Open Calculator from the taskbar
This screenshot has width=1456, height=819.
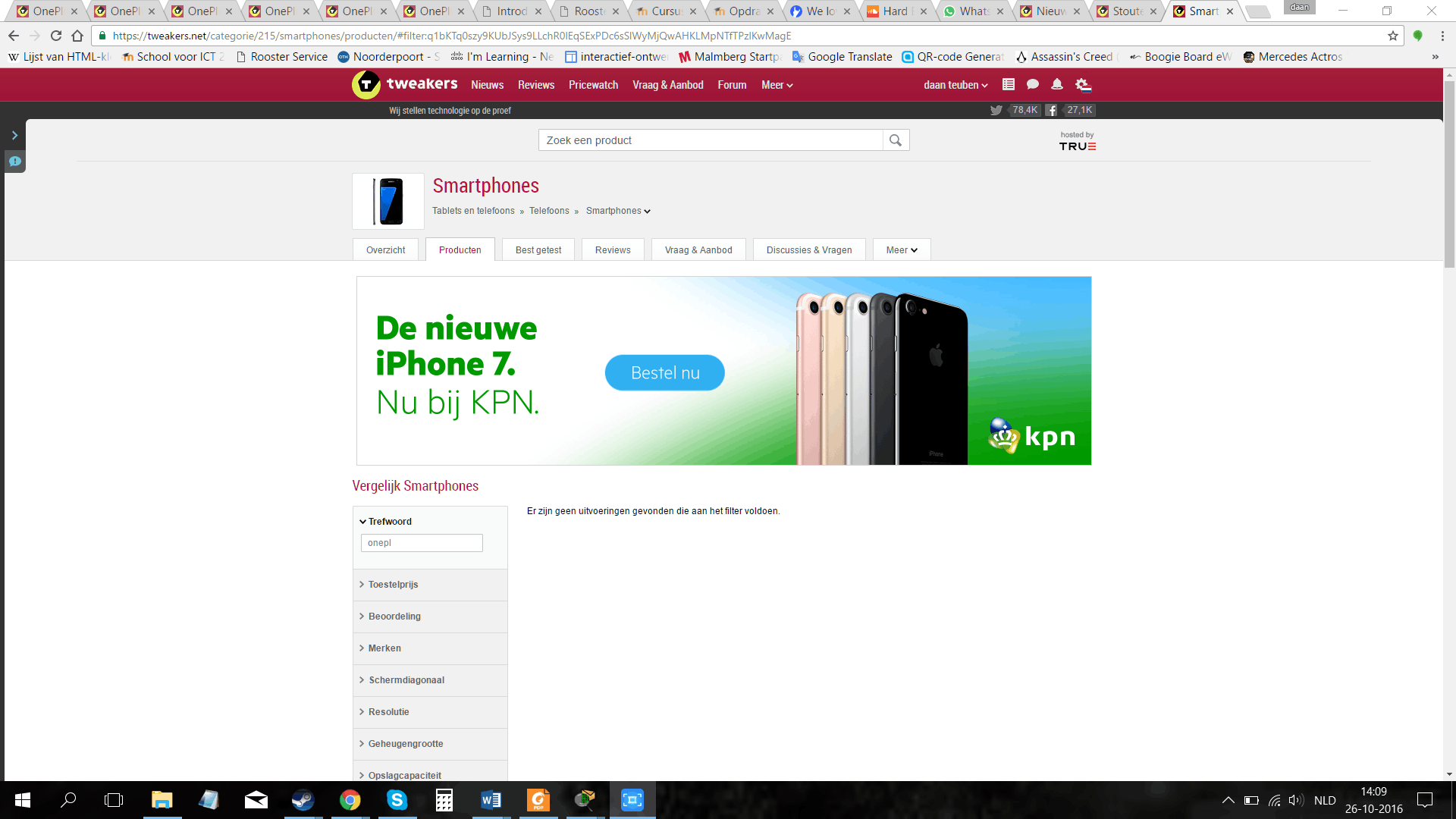444,800
